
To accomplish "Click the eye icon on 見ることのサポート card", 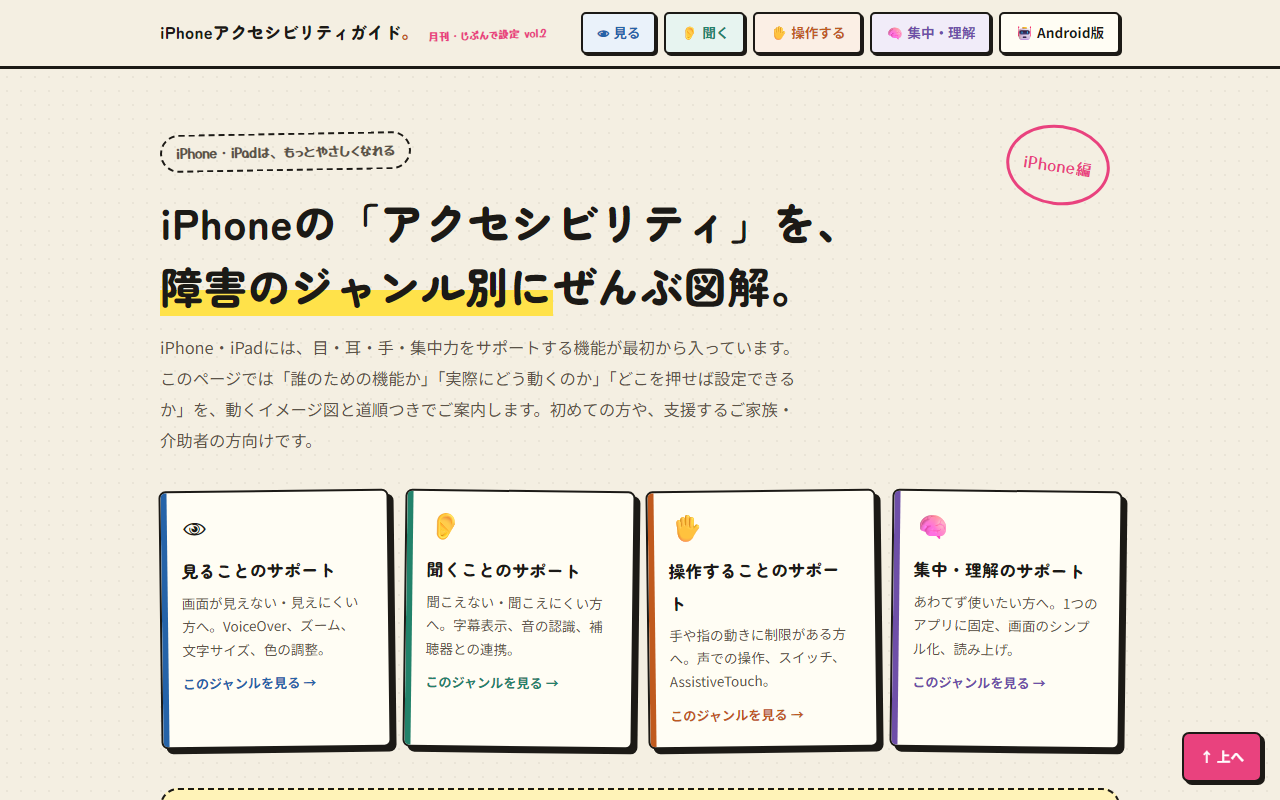I will [194, 529].
